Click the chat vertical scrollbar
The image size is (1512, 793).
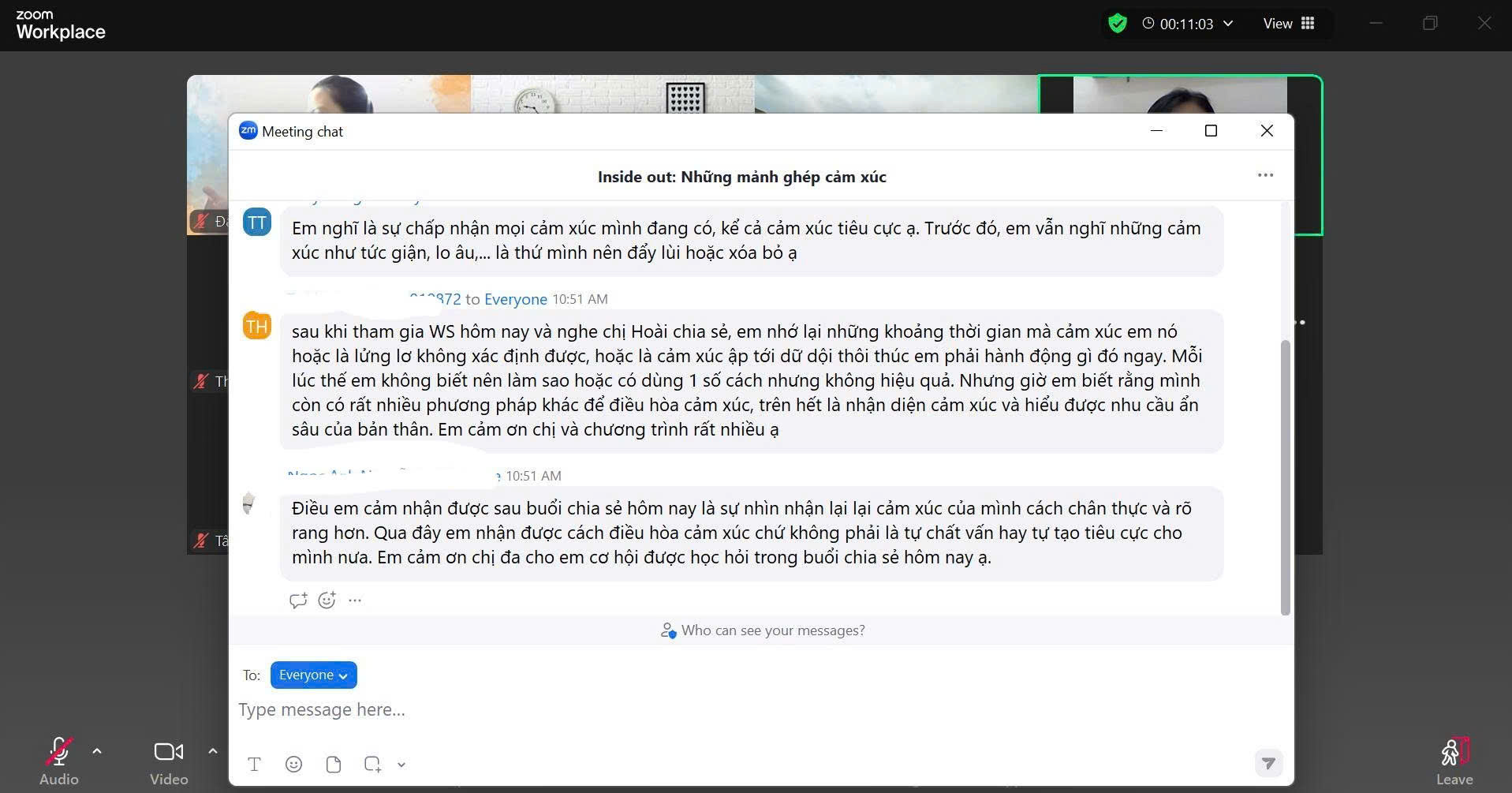1285,477
